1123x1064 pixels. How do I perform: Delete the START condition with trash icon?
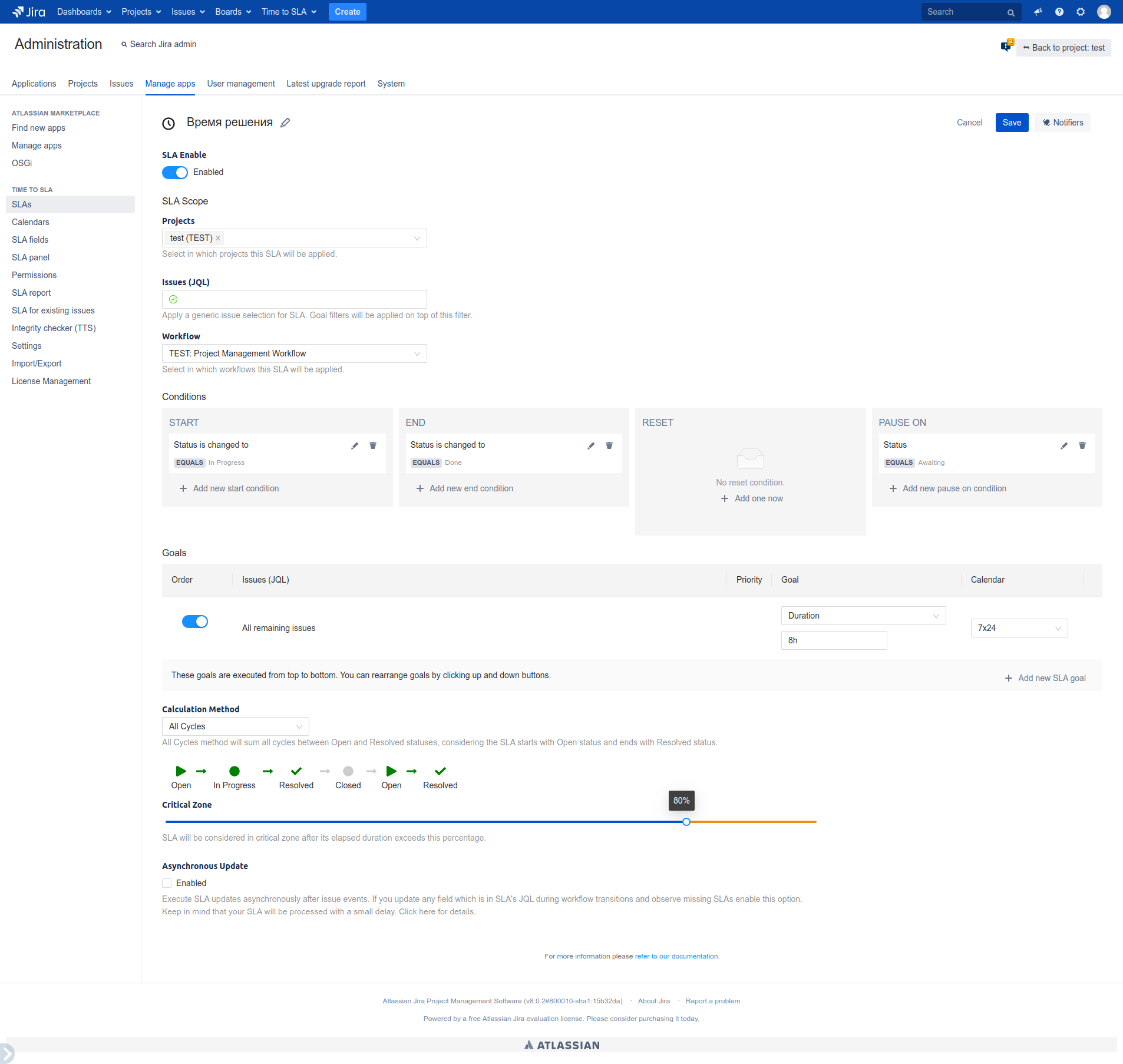(x=373, y=445)
